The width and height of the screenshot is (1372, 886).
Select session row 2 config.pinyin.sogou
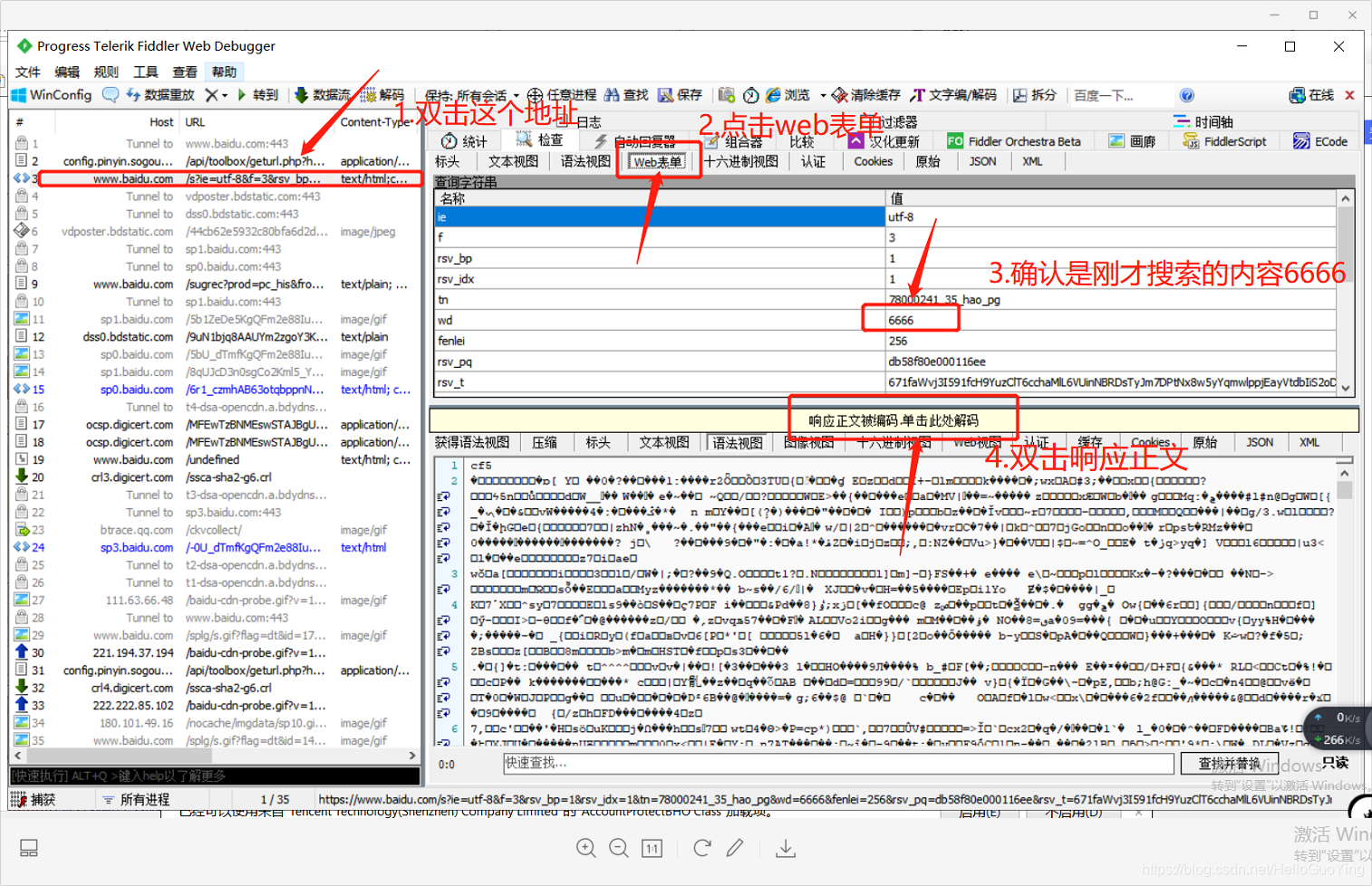(216, 161)
